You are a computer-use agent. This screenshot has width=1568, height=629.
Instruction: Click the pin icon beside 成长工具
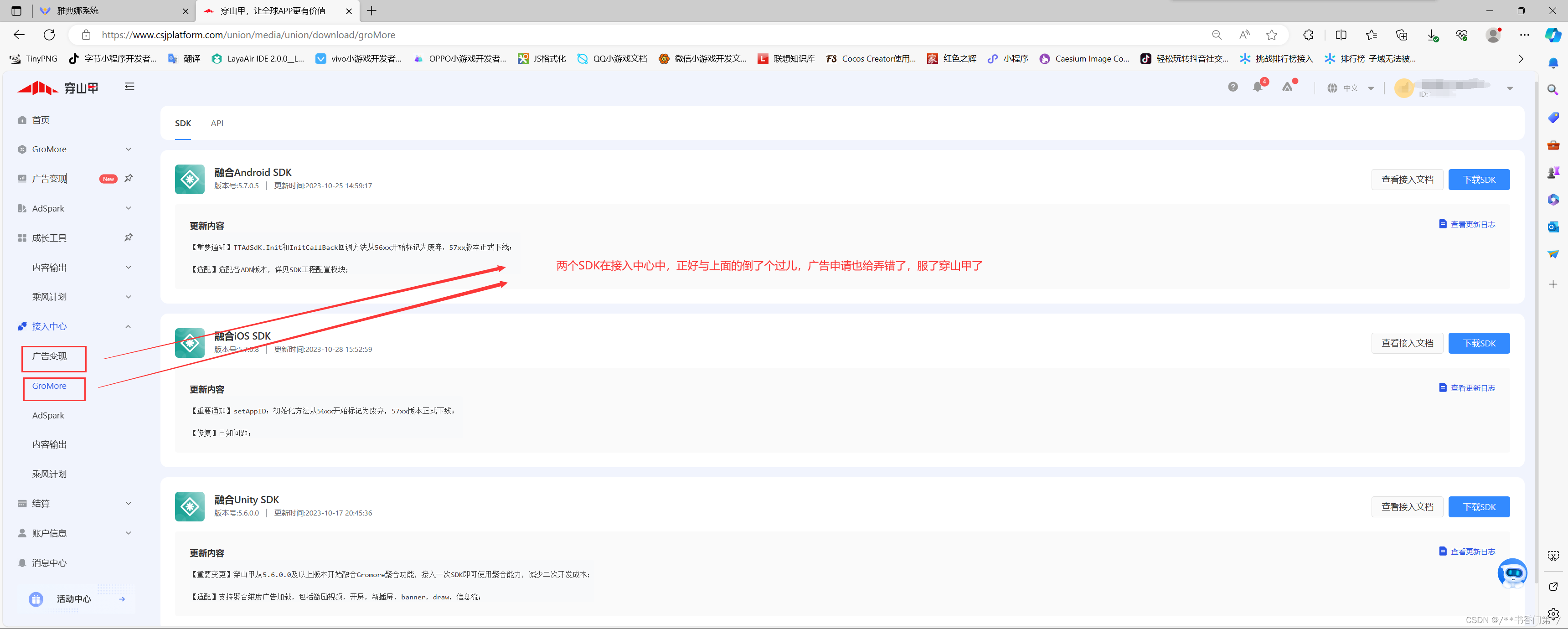[x=129, y=237]
